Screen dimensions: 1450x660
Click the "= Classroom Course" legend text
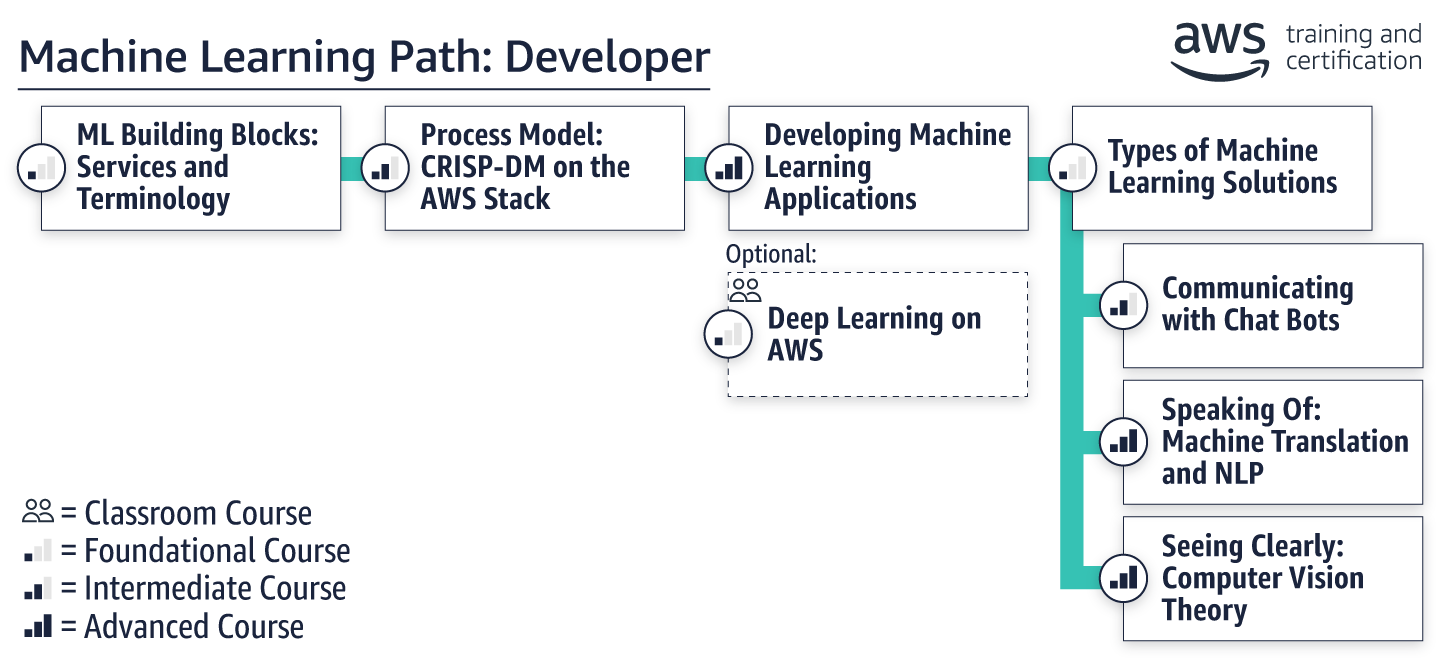pyautogui.click(x=186, y=513)
